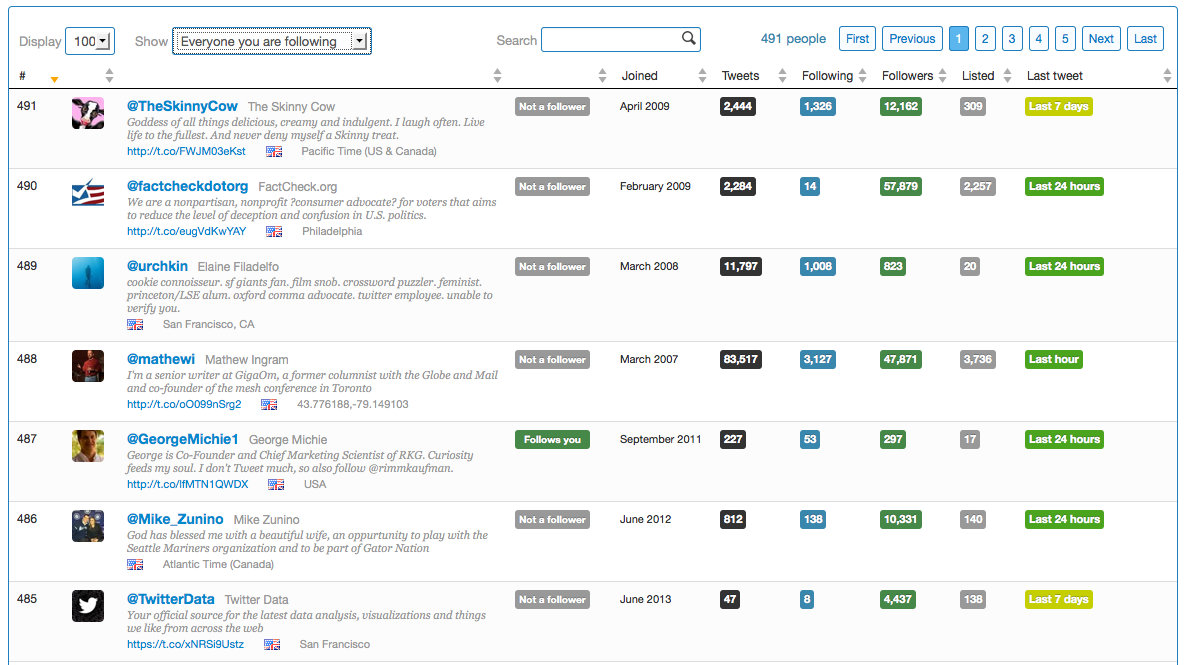Image resolution: width=1185 pixels, height=665 pixels.
Task: Jump to Last page
Action: (1145, 39)
